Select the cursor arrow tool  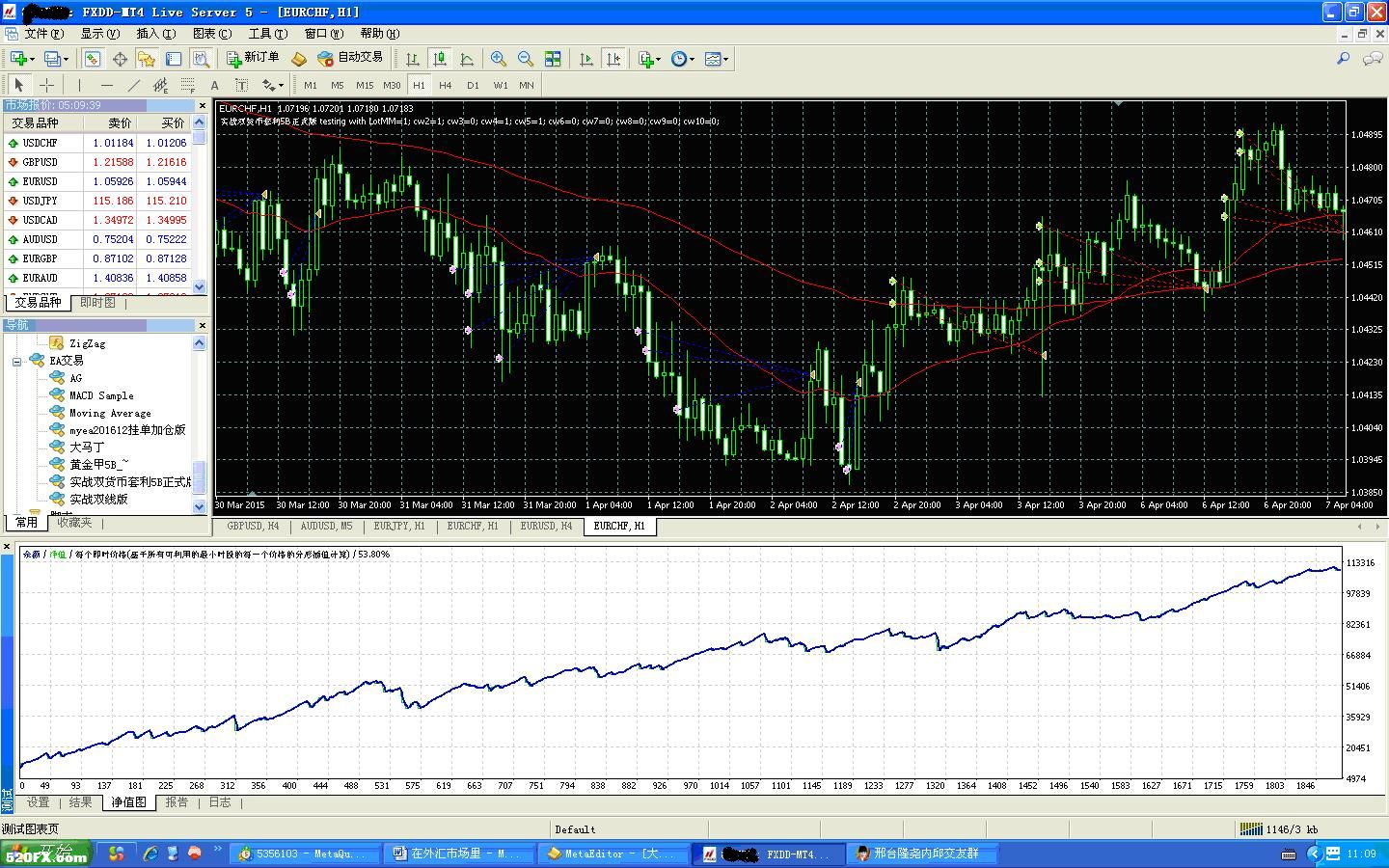19,85
